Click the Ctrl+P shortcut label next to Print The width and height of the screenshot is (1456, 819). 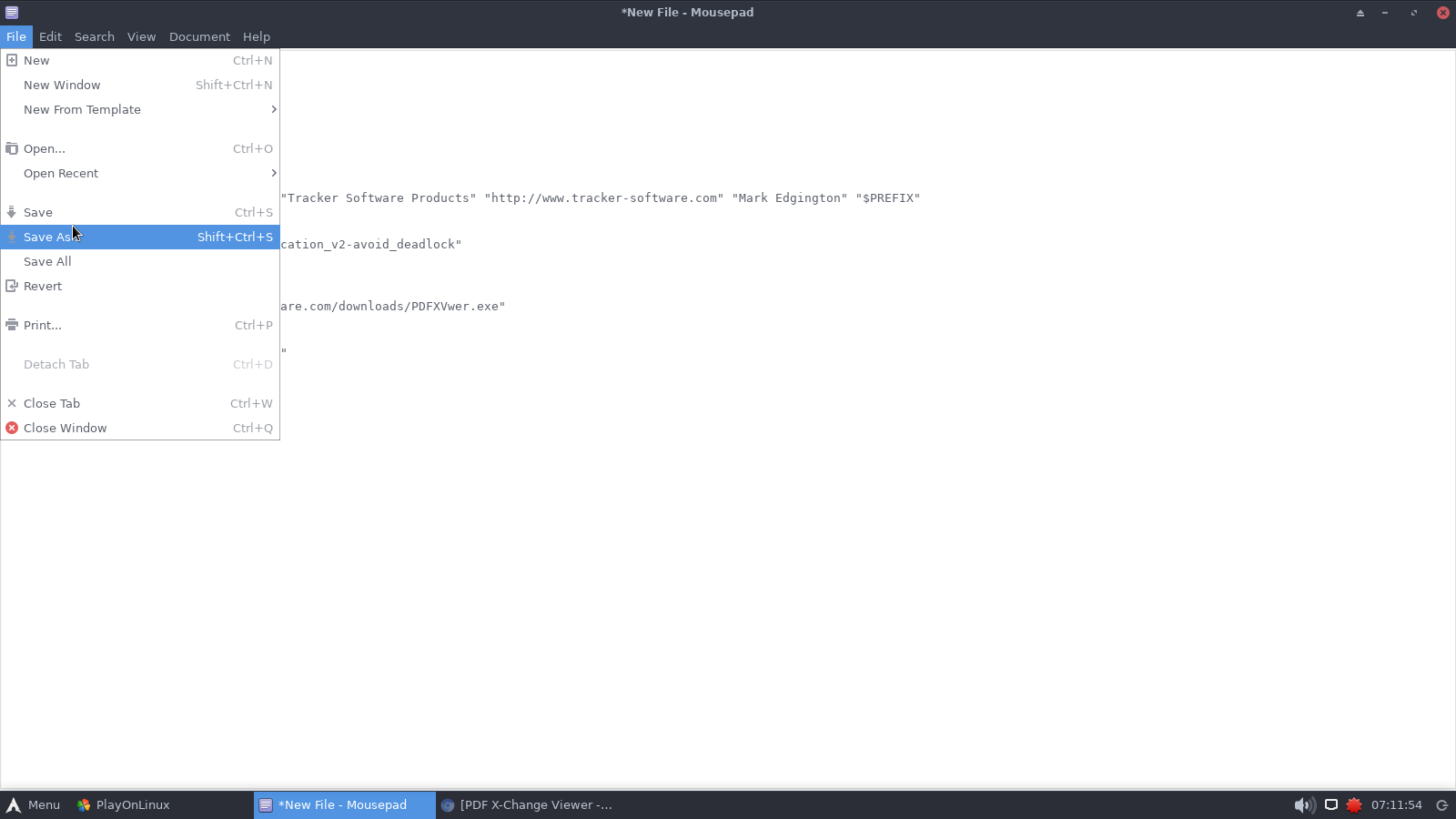pyautogui.click(x=254, y=325)
